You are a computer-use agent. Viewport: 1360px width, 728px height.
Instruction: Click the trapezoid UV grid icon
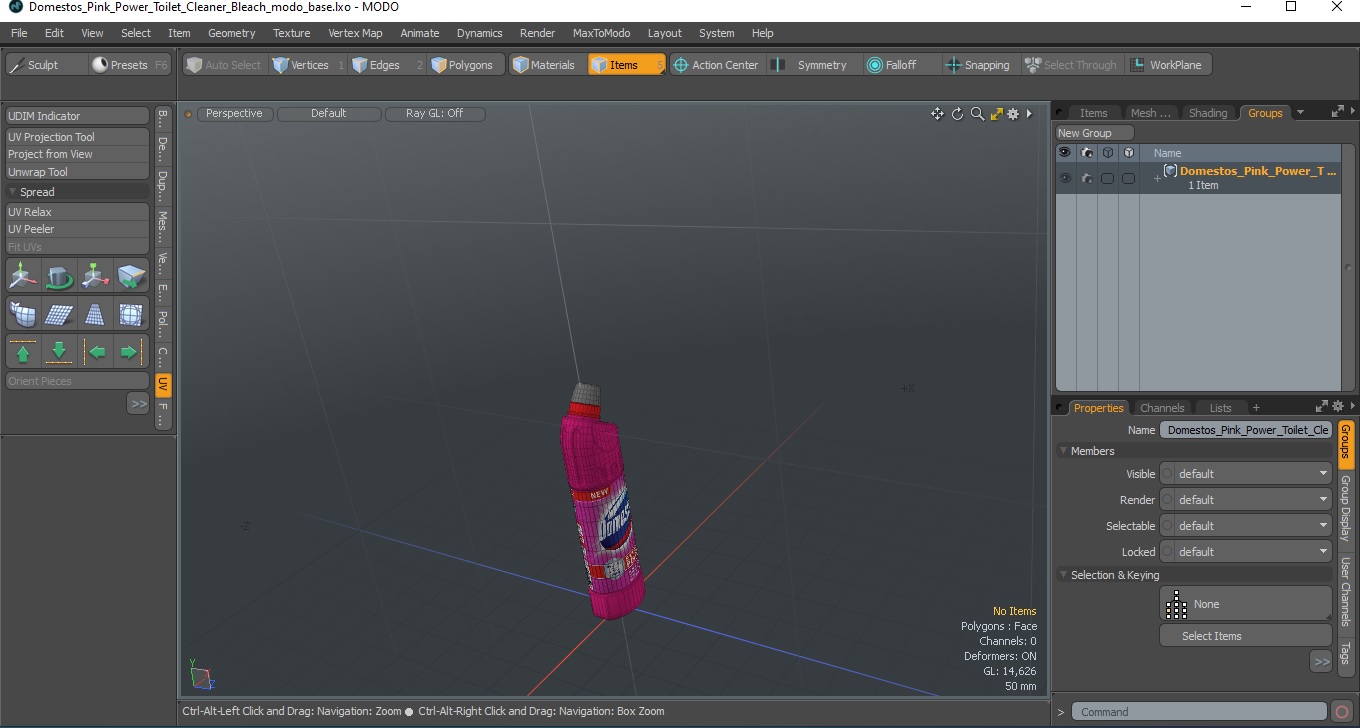(95, 314)
